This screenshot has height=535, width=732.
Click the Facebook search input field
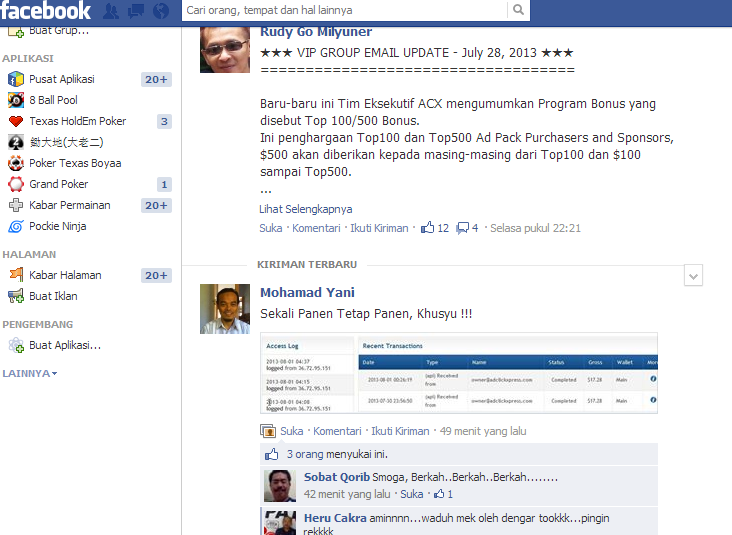[344, 10]
